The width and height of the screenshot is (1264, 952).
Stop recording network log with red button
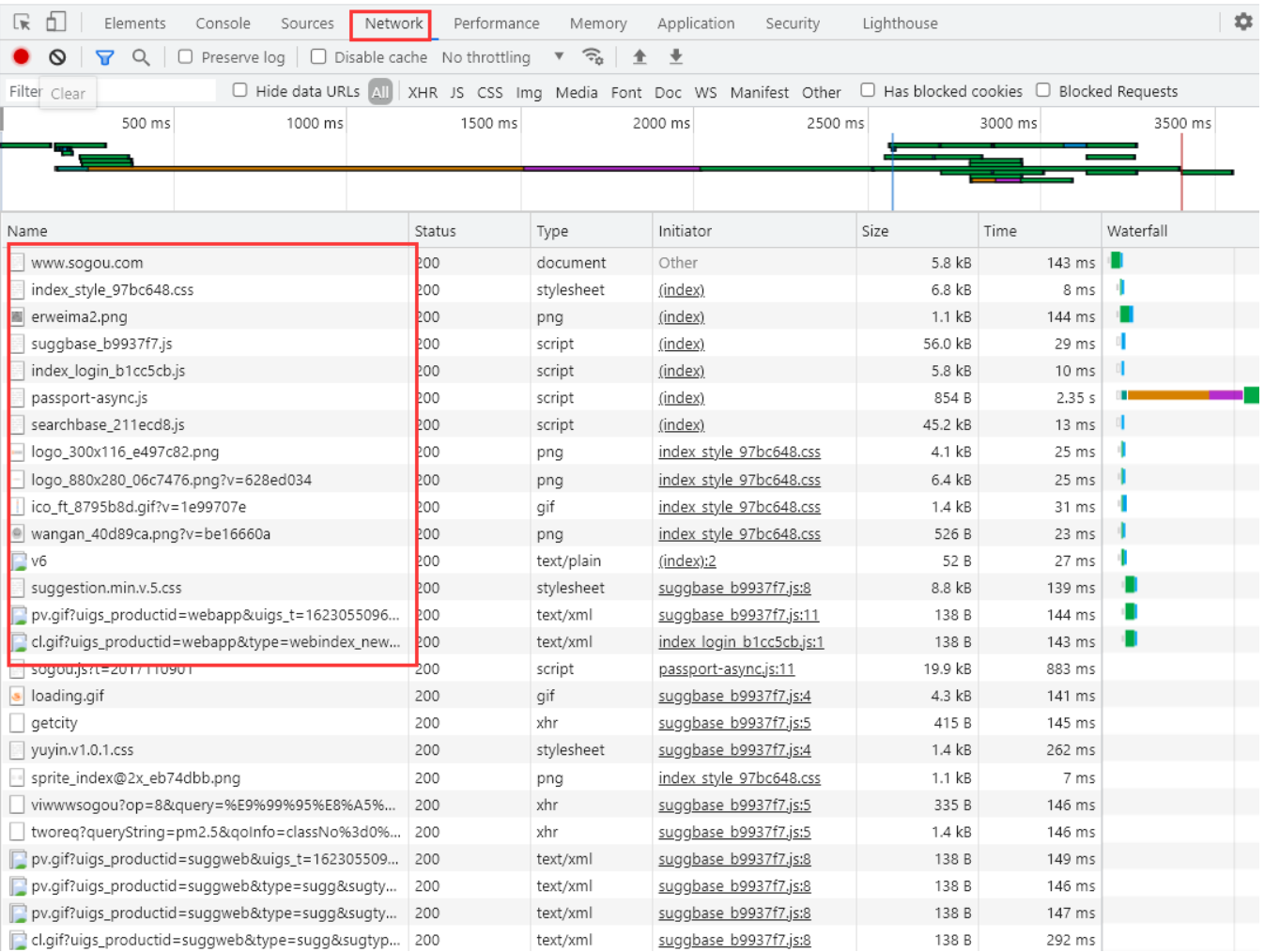tap(21, 57)
